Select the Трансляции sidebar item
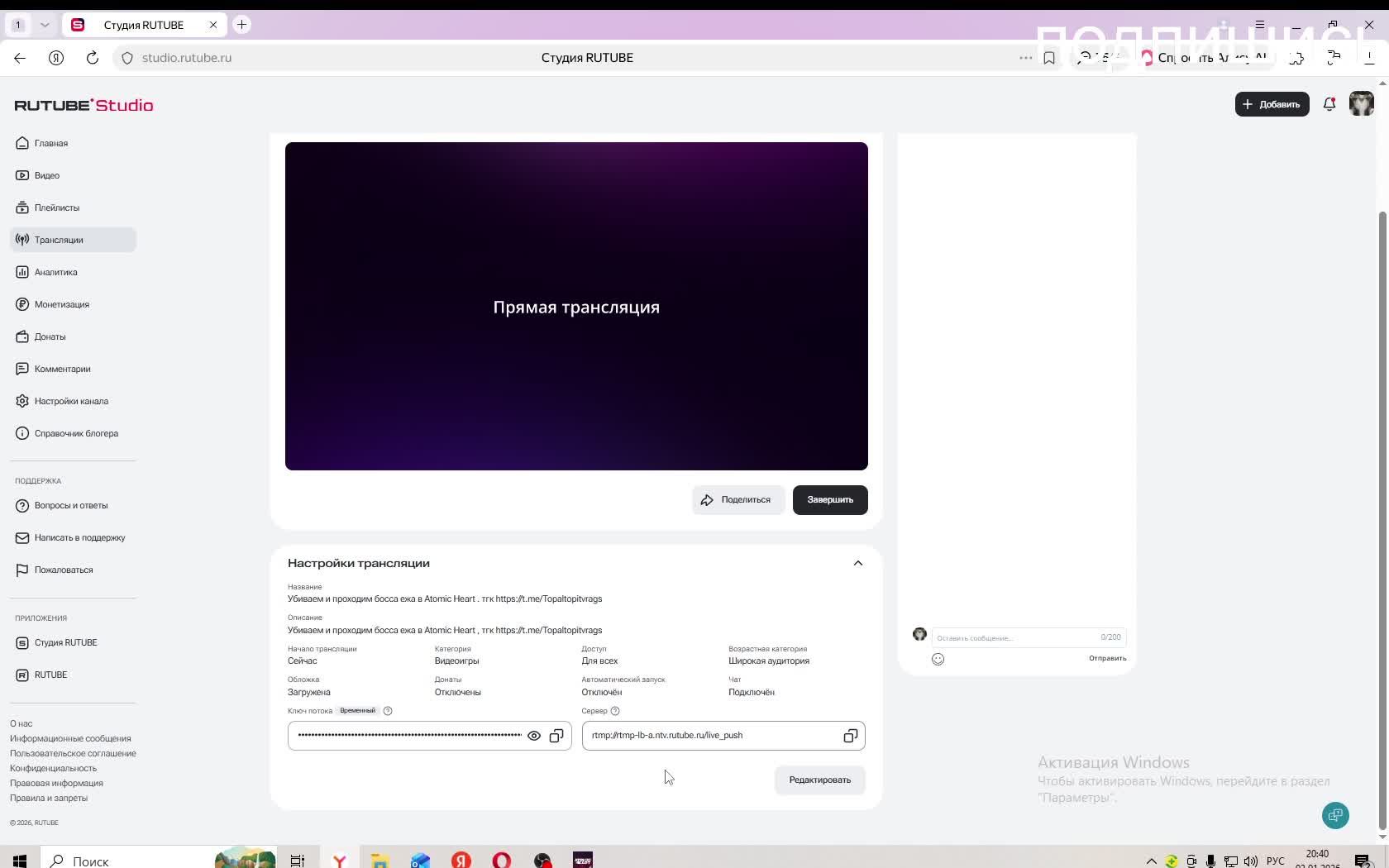Image resolution: width=1389 pixels, height=868 pixels. (x=73, y=240)
